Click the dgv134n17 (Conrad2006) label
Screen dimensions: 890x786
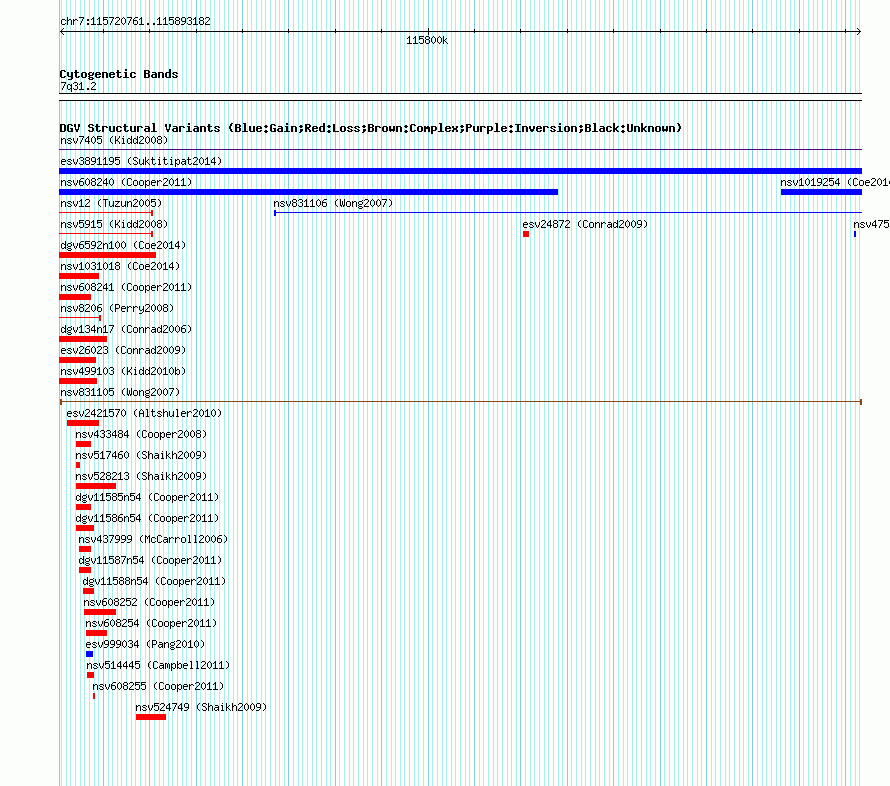coord(126,329)
